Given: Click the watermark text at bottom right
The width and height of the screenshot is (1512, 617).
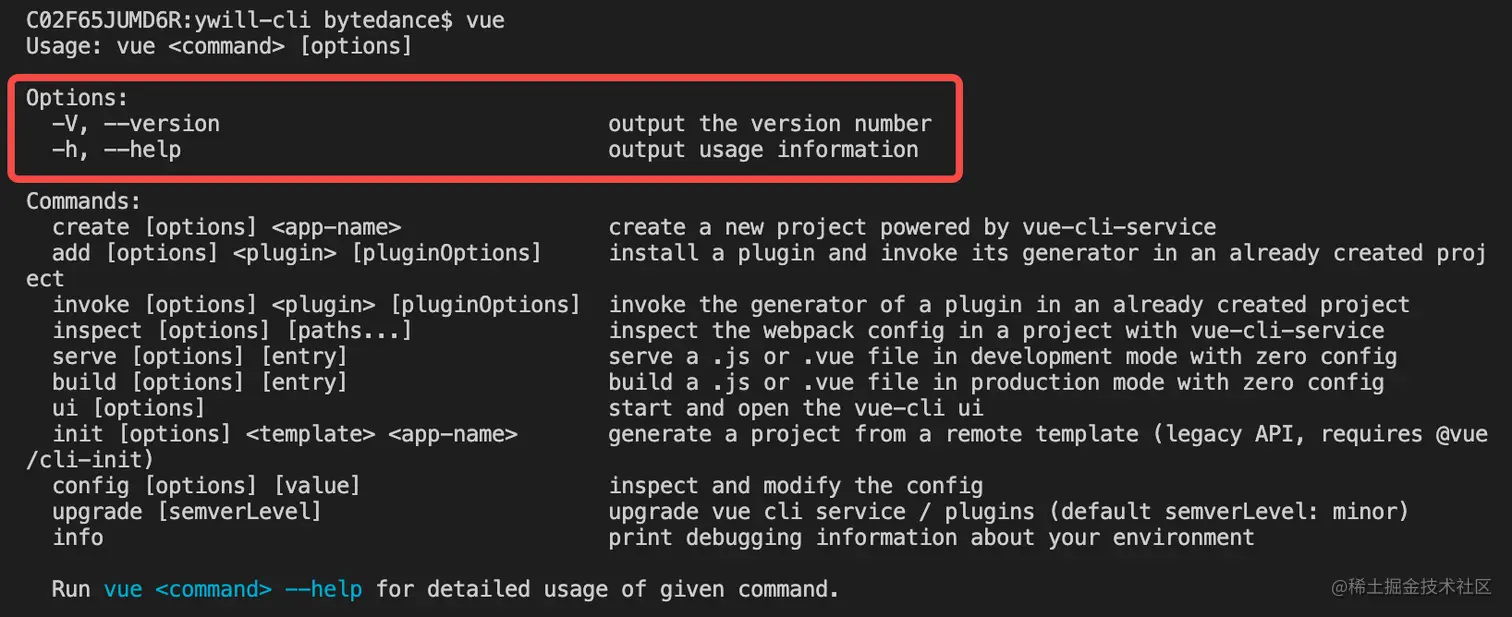Looking at the screenshot, I should coord(1411,587).
